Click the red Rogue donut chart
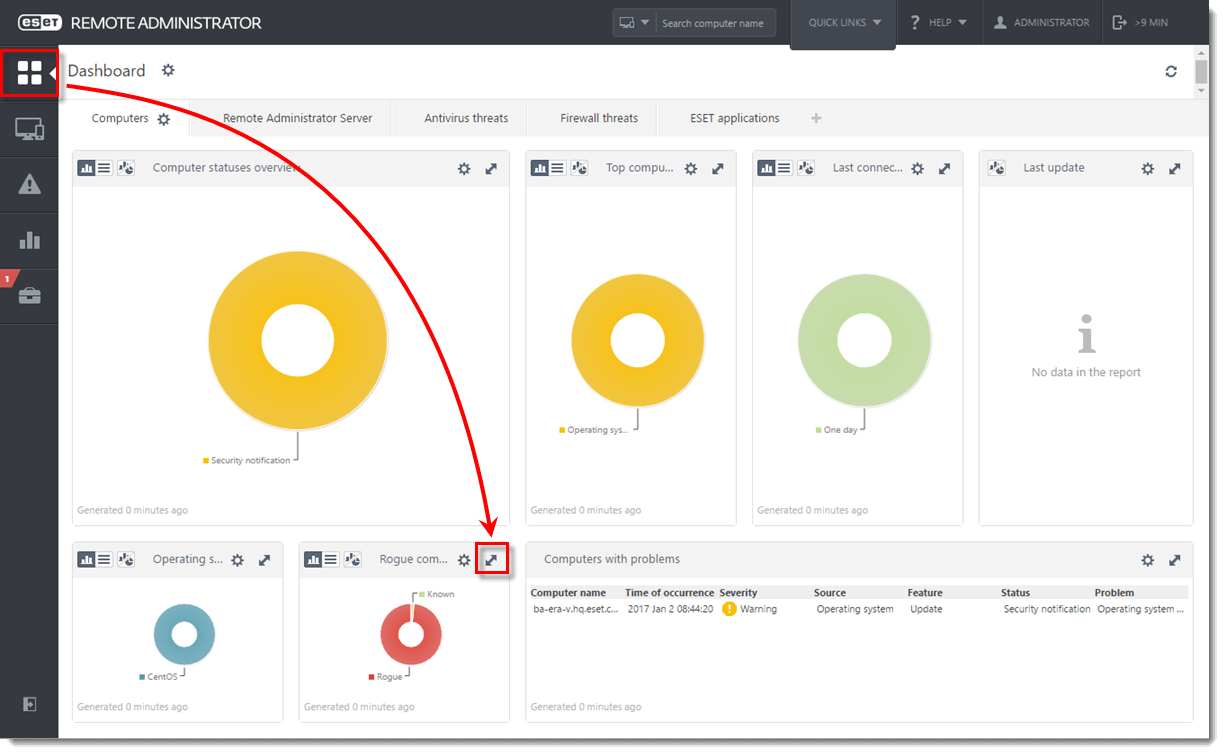Viewport: 1224px width, 754px height. pyautogui.click(x=411, y=635)
